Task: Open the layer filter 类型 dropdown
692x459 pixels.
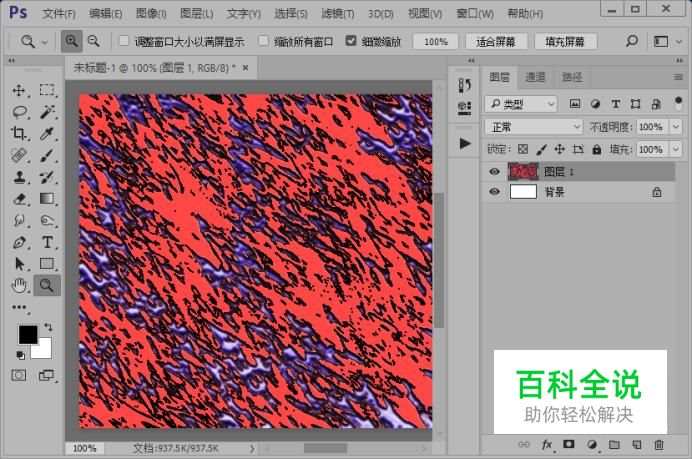Action: tap(521, 104)
